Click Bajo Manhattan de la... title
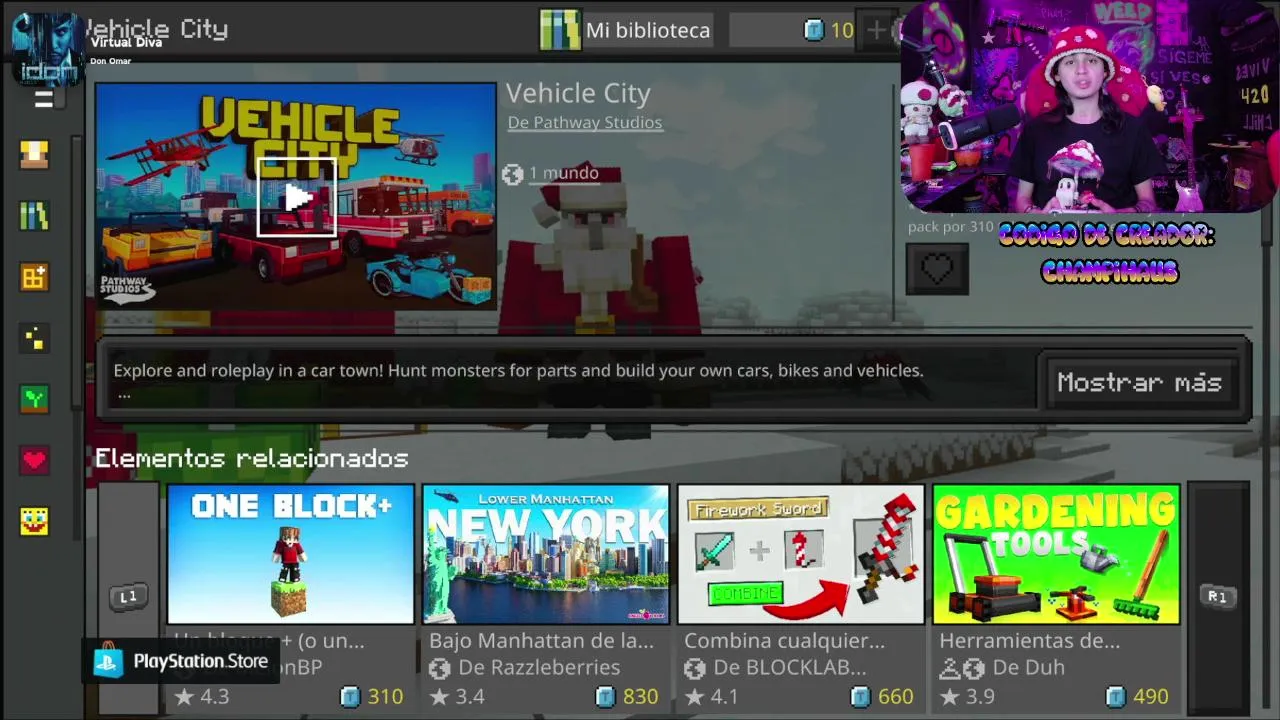This screenshot has height=720, width=1280. [x=541, y=640]
